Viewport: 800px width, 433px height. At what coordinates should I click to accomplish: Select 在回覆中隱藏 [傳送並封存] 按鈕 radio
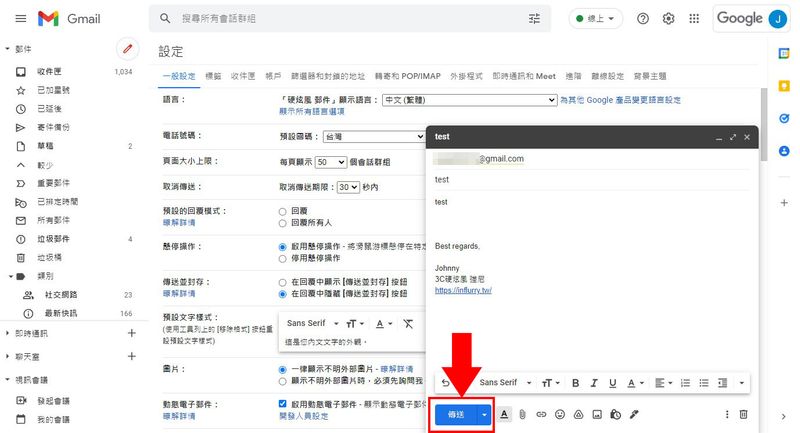pyautogui.click(x=282, y=294)
